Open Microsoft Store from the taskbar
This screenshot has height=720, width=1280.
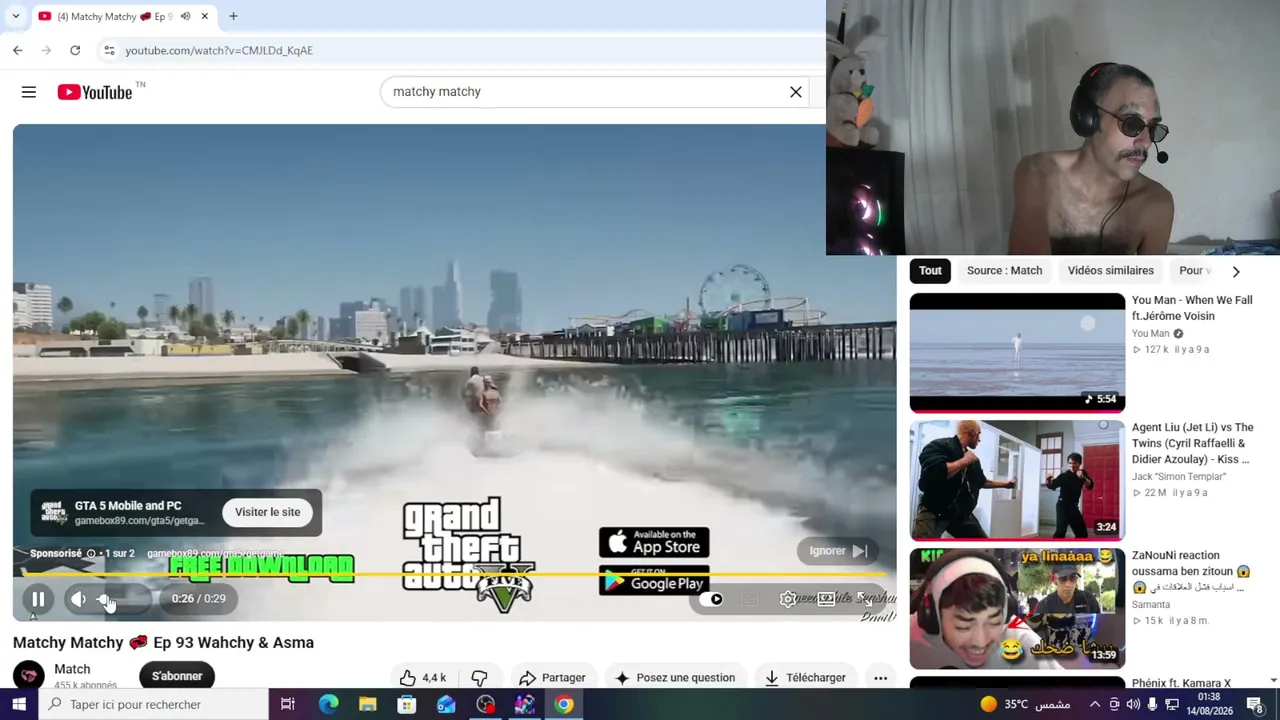coord(406,705)
